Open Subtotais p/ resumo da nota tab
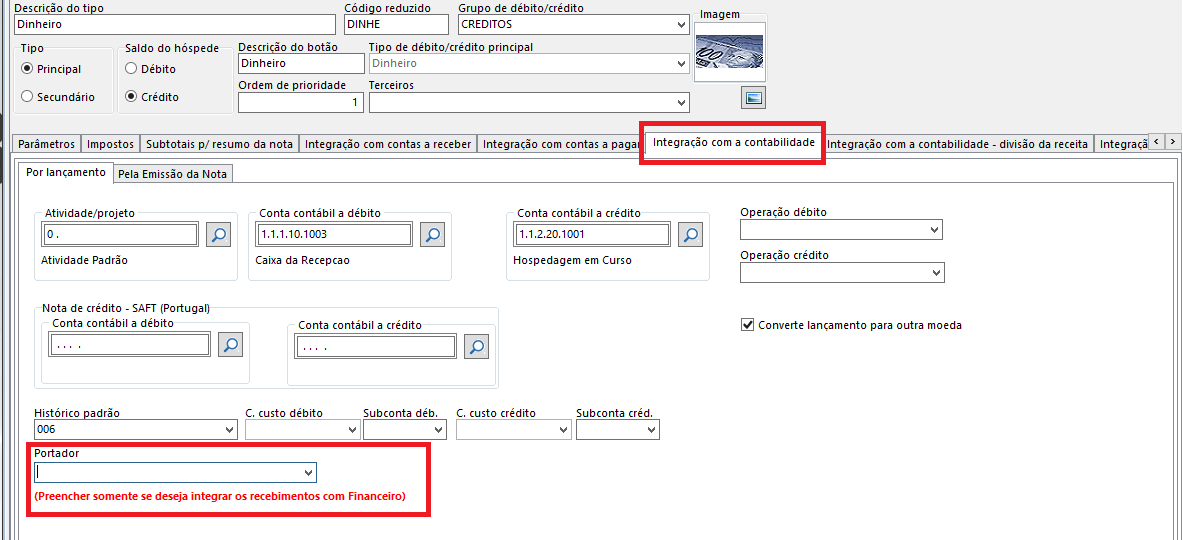Viewport: 1183px width, 540px height. point(220,143)
